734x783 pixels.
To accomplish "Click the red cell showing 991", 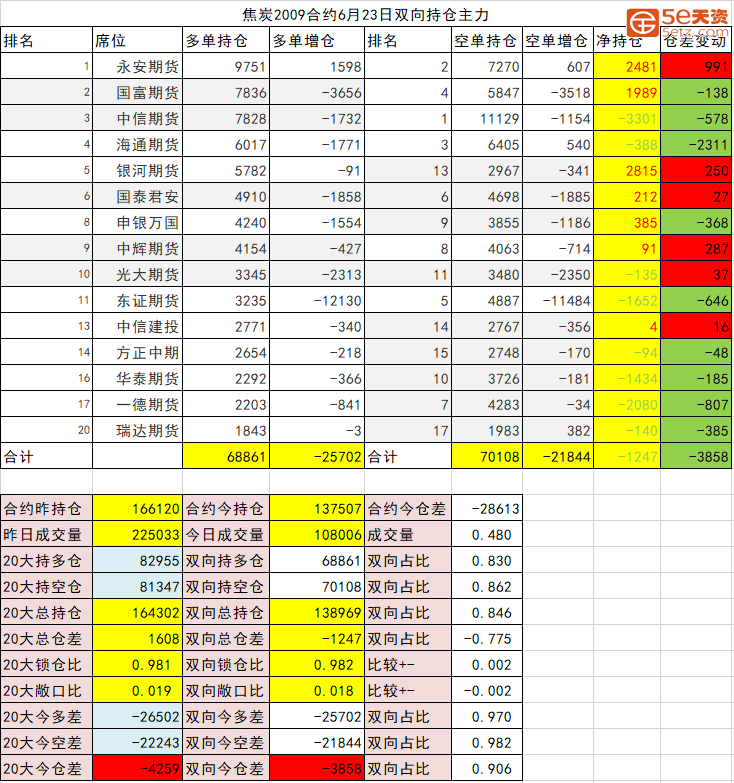I will point(696,66).
